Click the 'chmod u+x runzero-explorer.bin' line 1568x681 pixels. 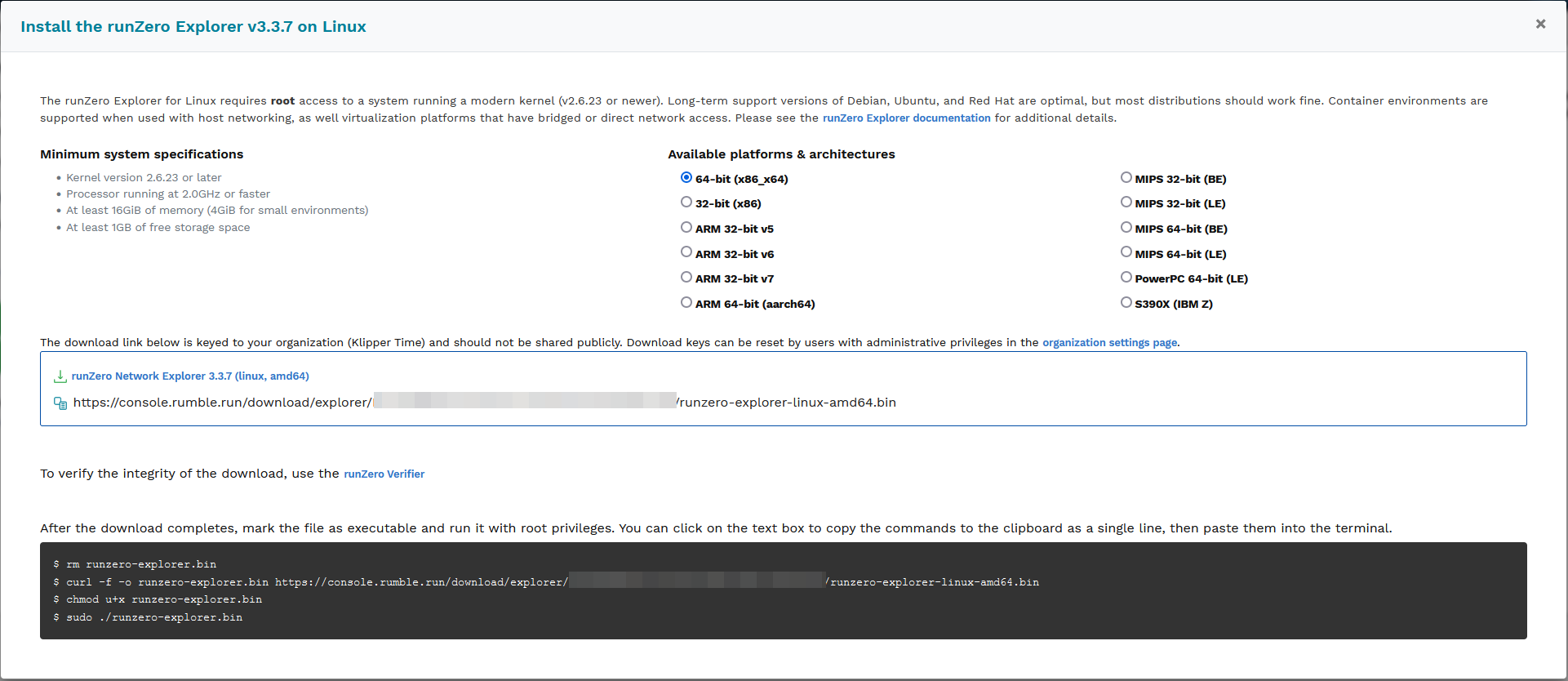coord(158,599)
